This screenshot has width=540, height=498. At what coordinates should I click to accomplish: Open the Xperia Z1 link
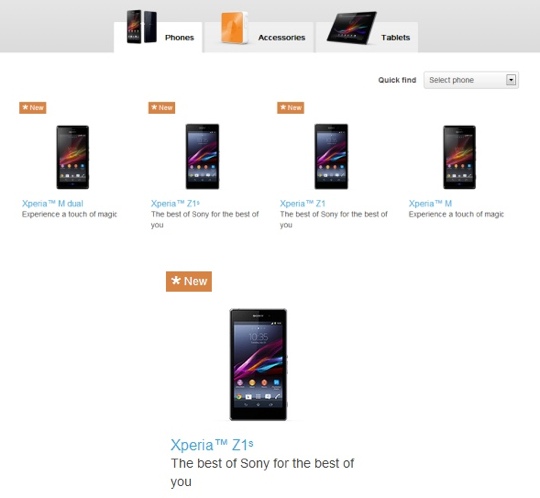pyautogui.click(x=303, y=204)
